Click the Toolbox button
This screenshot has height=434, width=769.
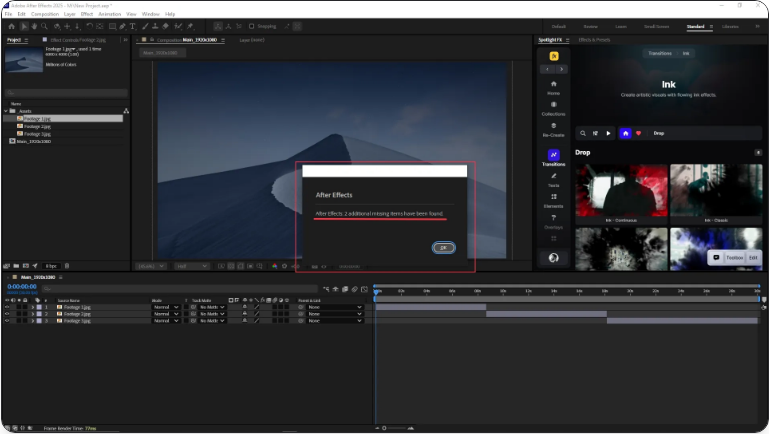(x=734, y=257)
